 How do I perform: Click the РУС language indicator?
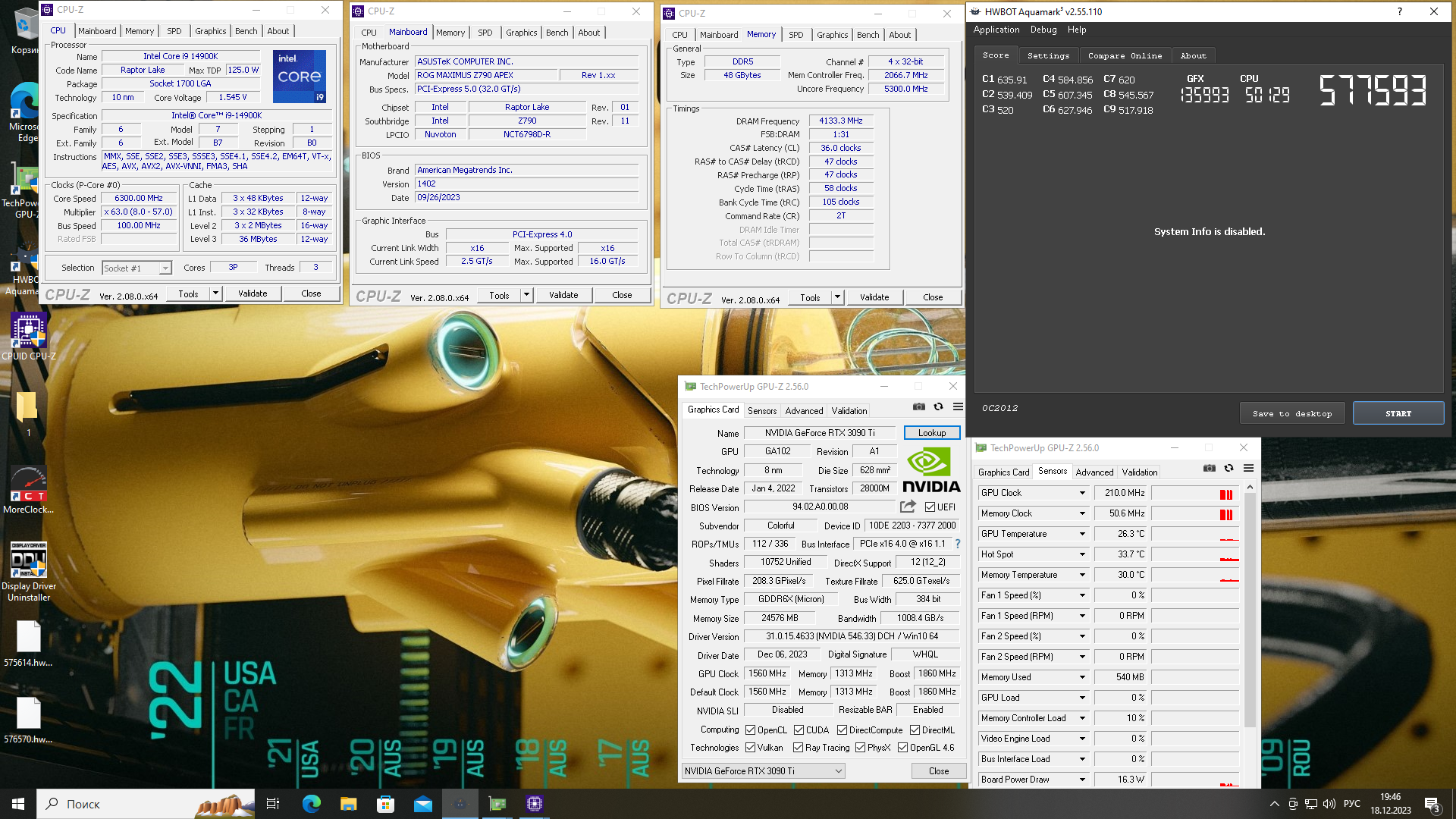click(x=1351, y=804)
